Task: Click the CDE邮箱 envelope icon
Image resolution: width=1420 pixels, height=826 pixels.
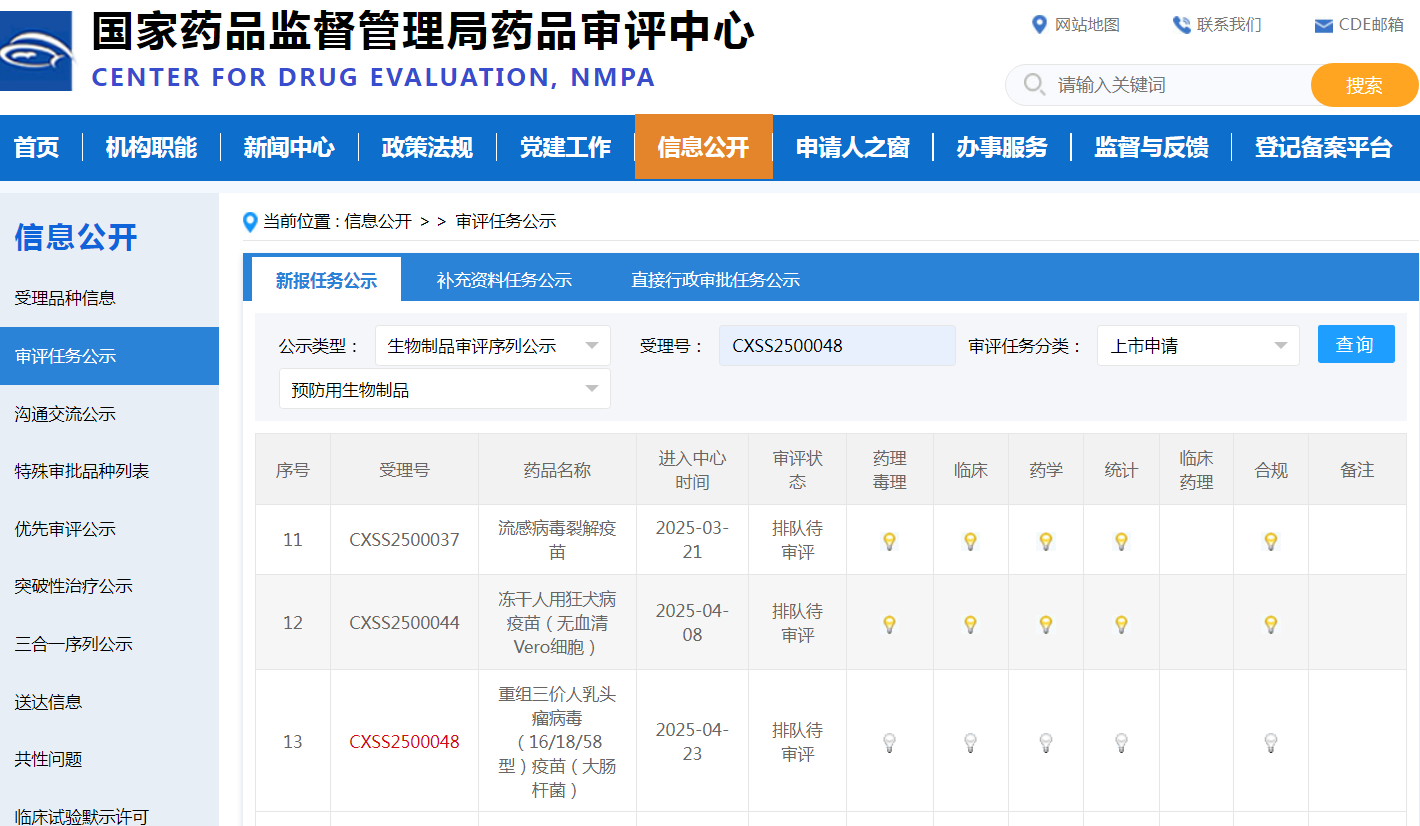Action: coord(1323,26)
